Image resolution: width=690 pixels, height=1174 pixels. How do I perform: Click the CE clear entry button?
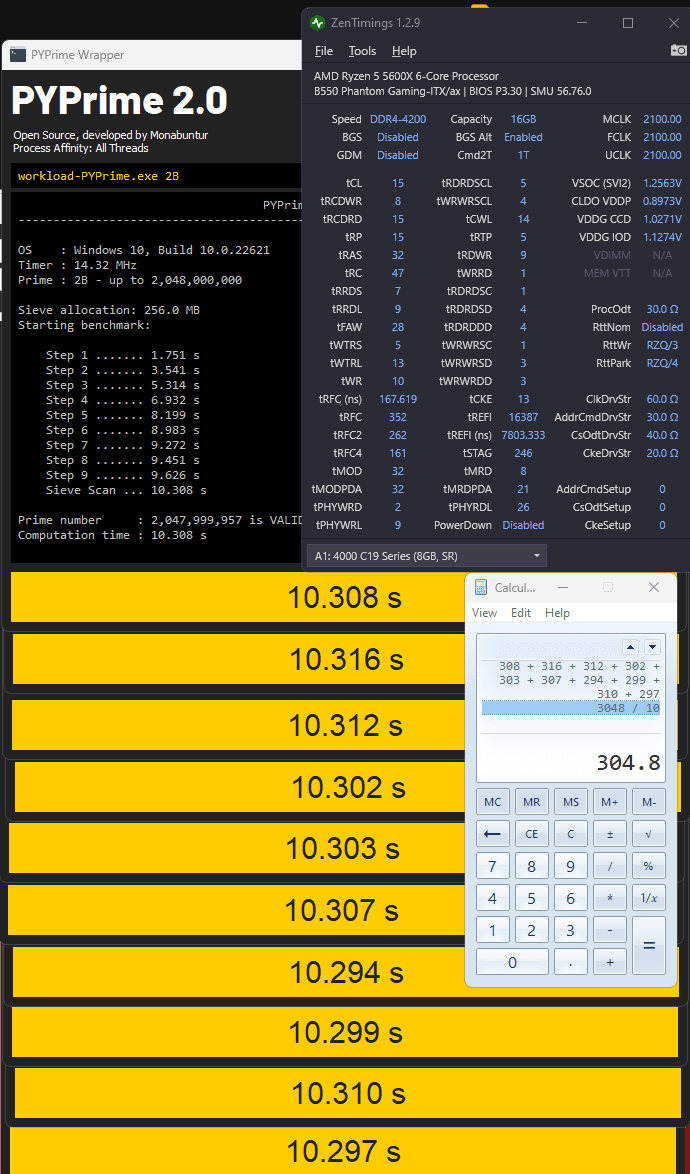(531, 833)
